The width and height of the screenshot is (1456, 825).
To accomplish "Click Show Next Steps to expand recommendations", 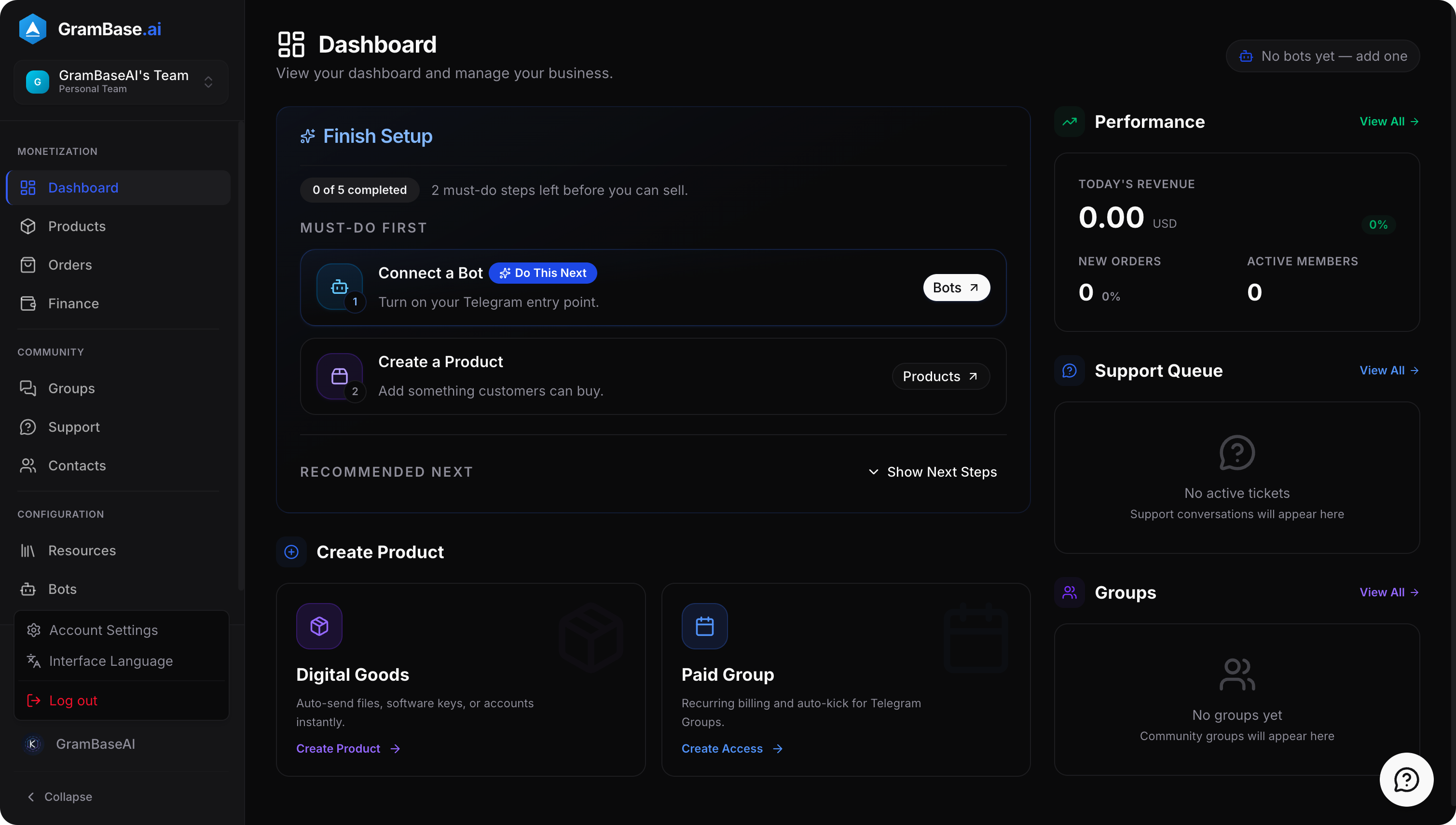I will pyautogui.click(x=932, y=471).
